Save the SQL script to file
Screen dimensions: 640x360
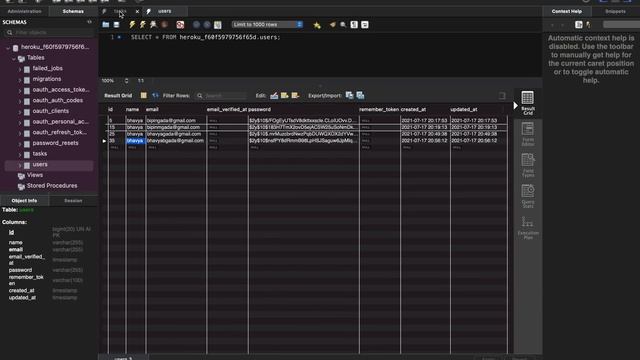tap(116, 25)
